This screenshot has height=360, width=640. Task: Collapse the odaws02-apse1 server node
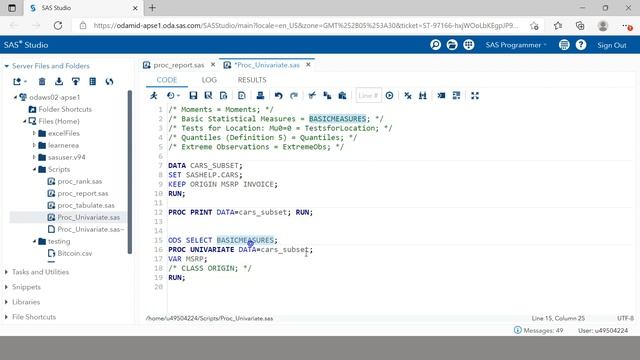pyautogui.click(x=15, y=97)
